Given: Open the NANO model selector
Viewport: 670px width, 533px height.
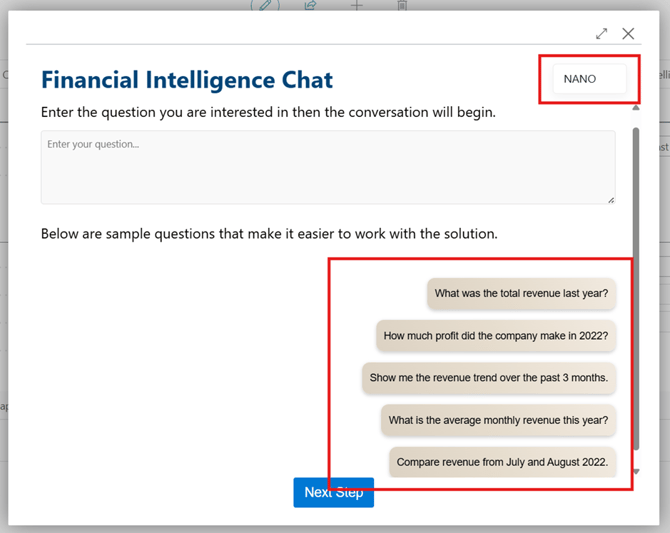Looking at the screenshot, I should 590,79.
